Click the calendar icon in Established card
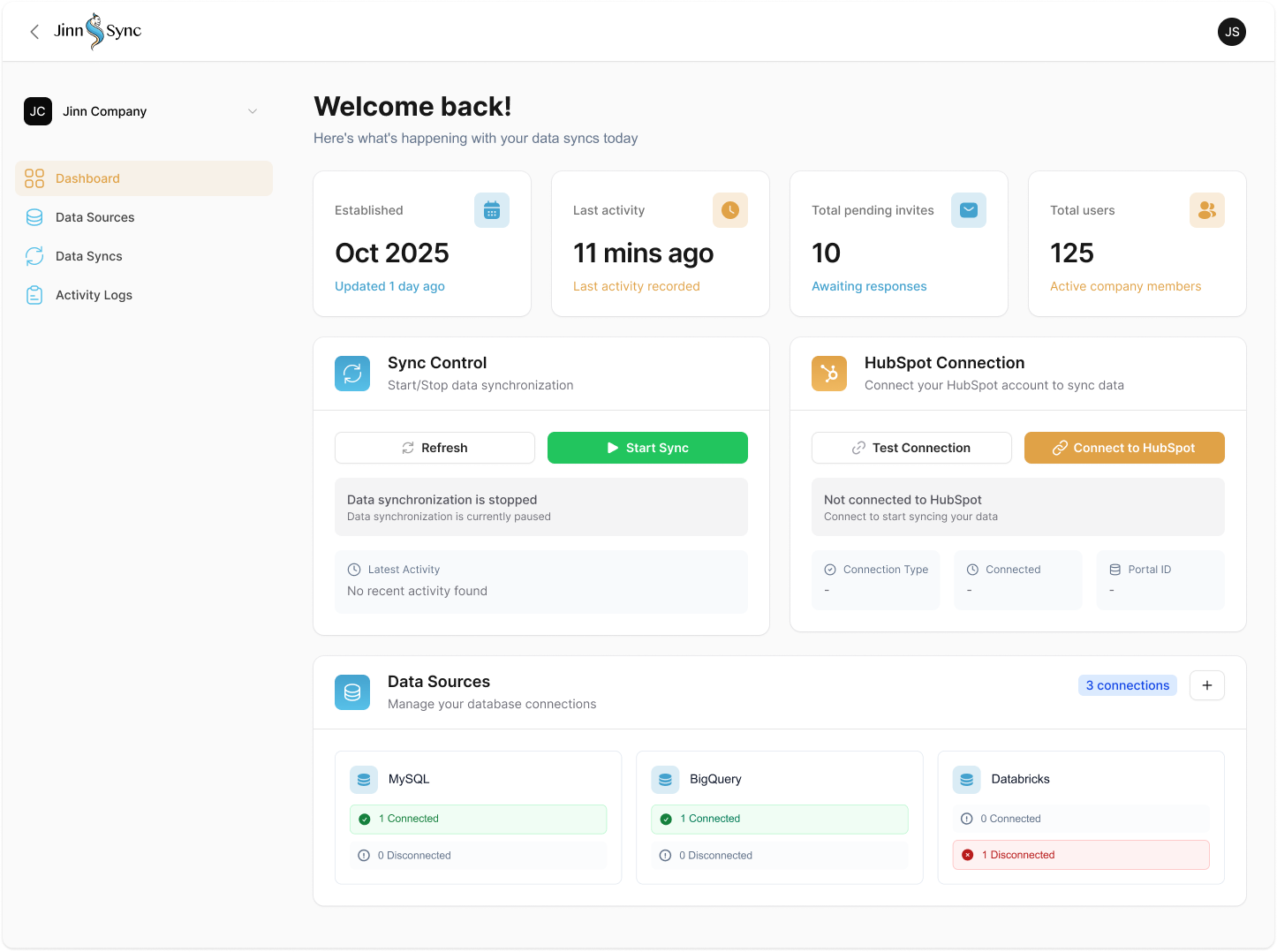1277x952 pixels. pyautogui.click(x=492, y=210)
